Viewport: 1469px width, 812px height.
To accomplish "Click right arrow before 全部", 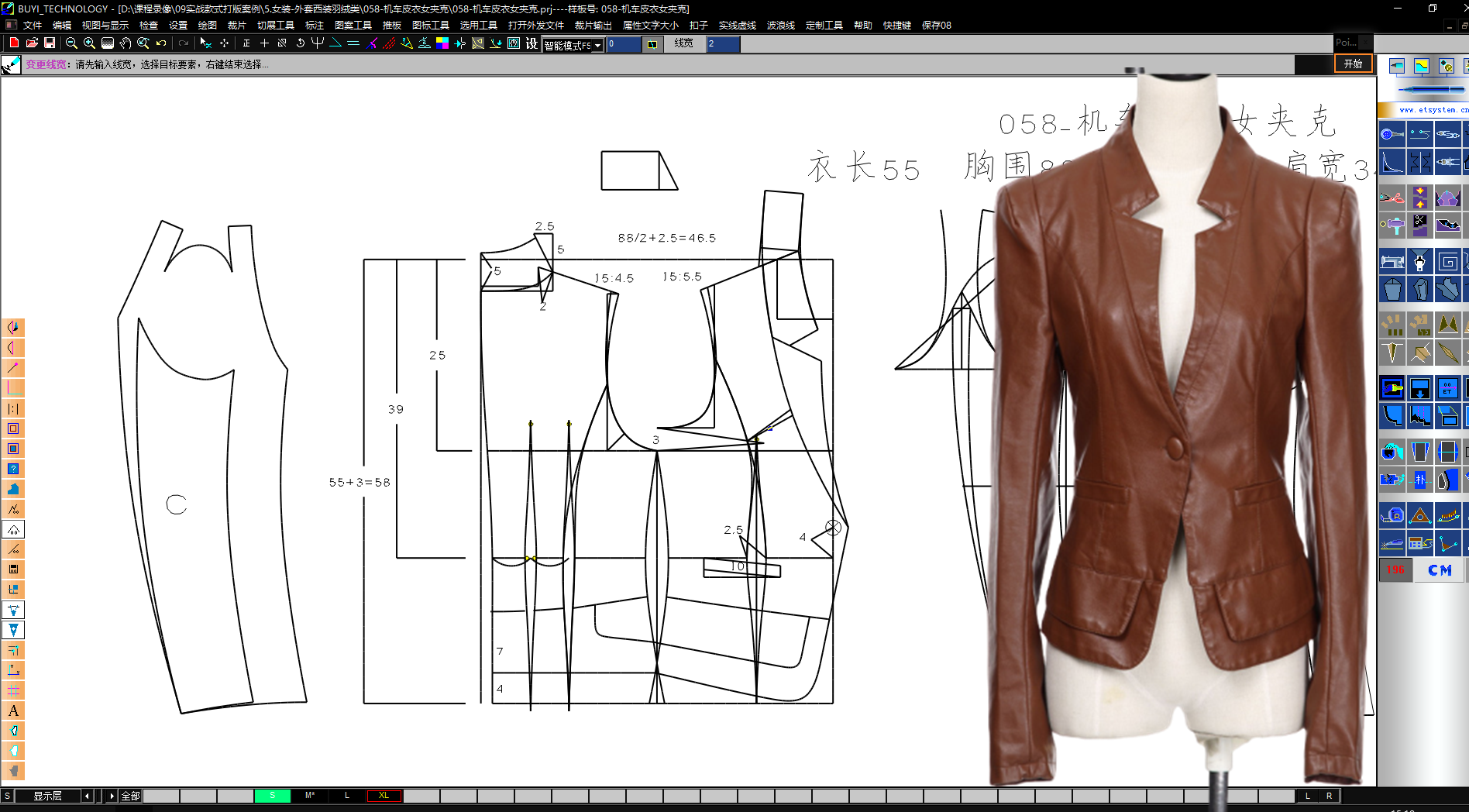I will click(112, 796).
